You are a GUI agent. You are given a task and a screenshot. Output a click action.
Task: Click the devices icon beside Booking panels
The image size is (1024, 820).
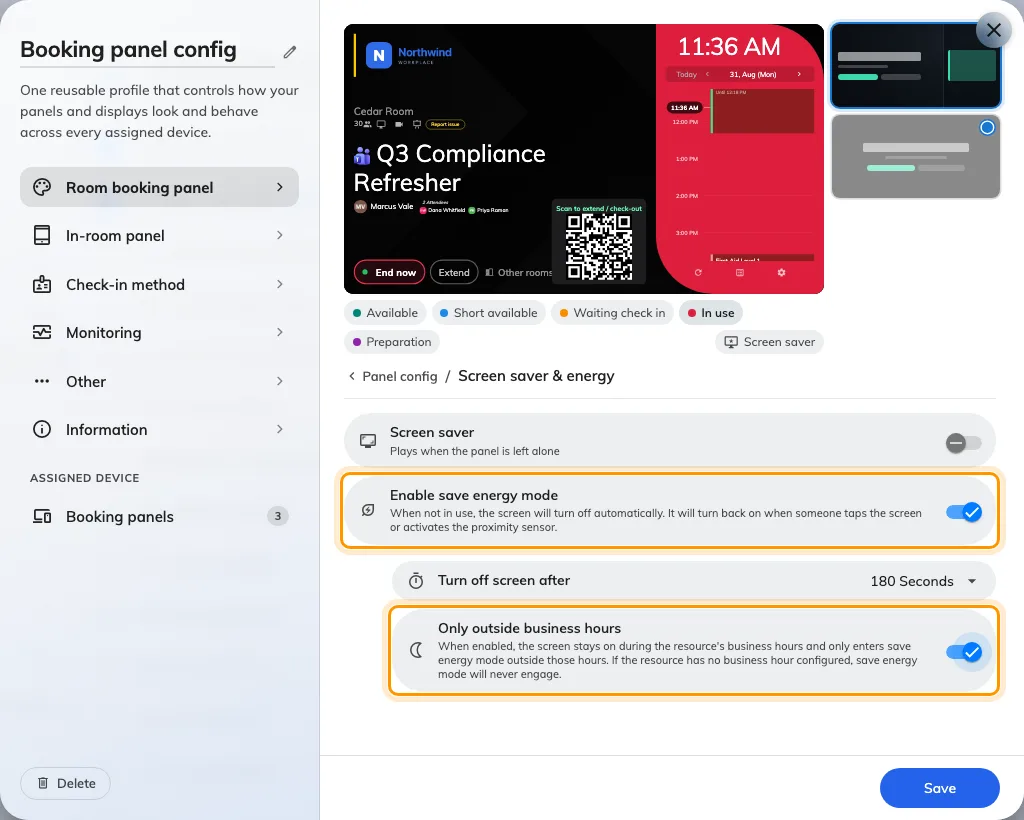coord(42,516)
